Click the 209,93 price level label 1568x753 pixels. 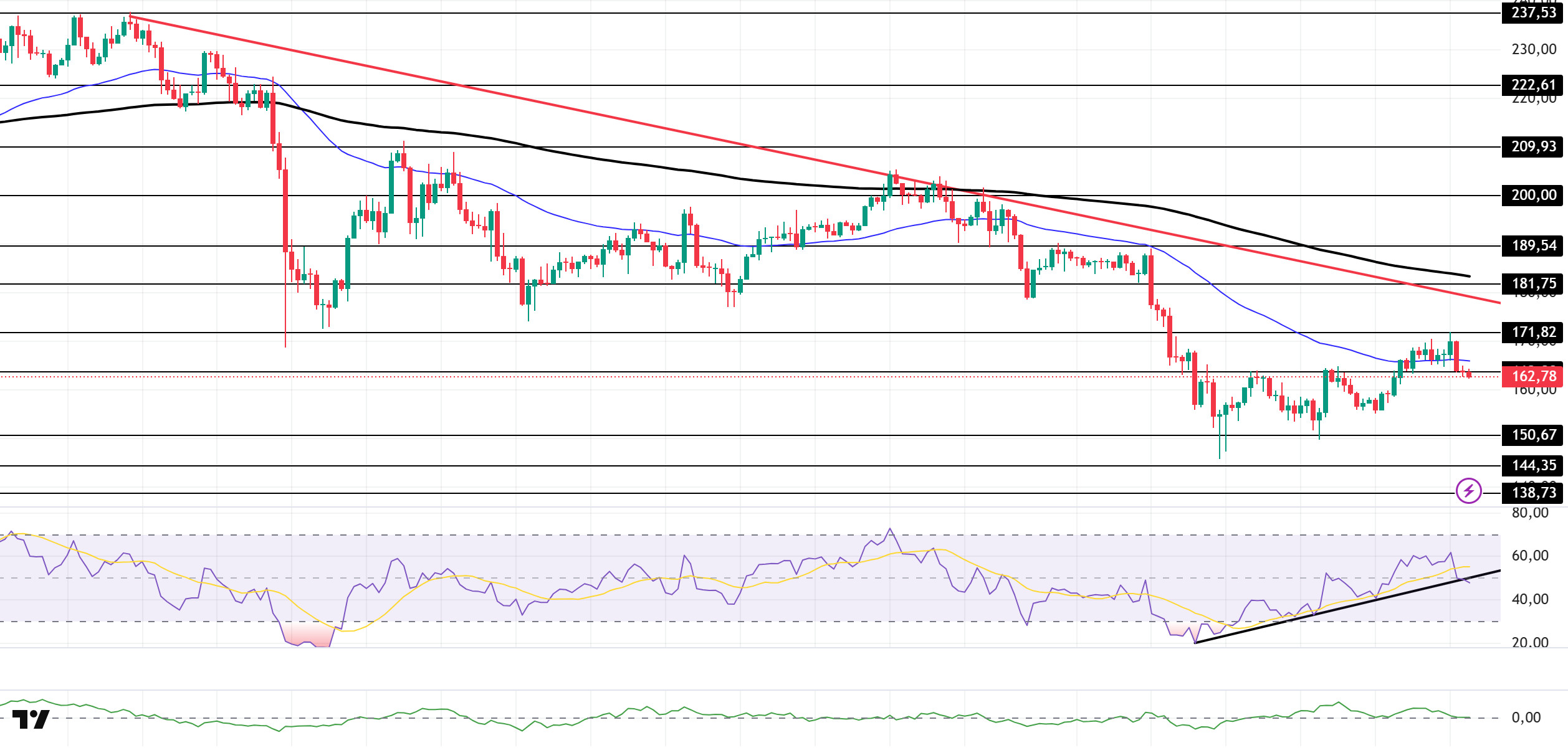(1533, 146)
